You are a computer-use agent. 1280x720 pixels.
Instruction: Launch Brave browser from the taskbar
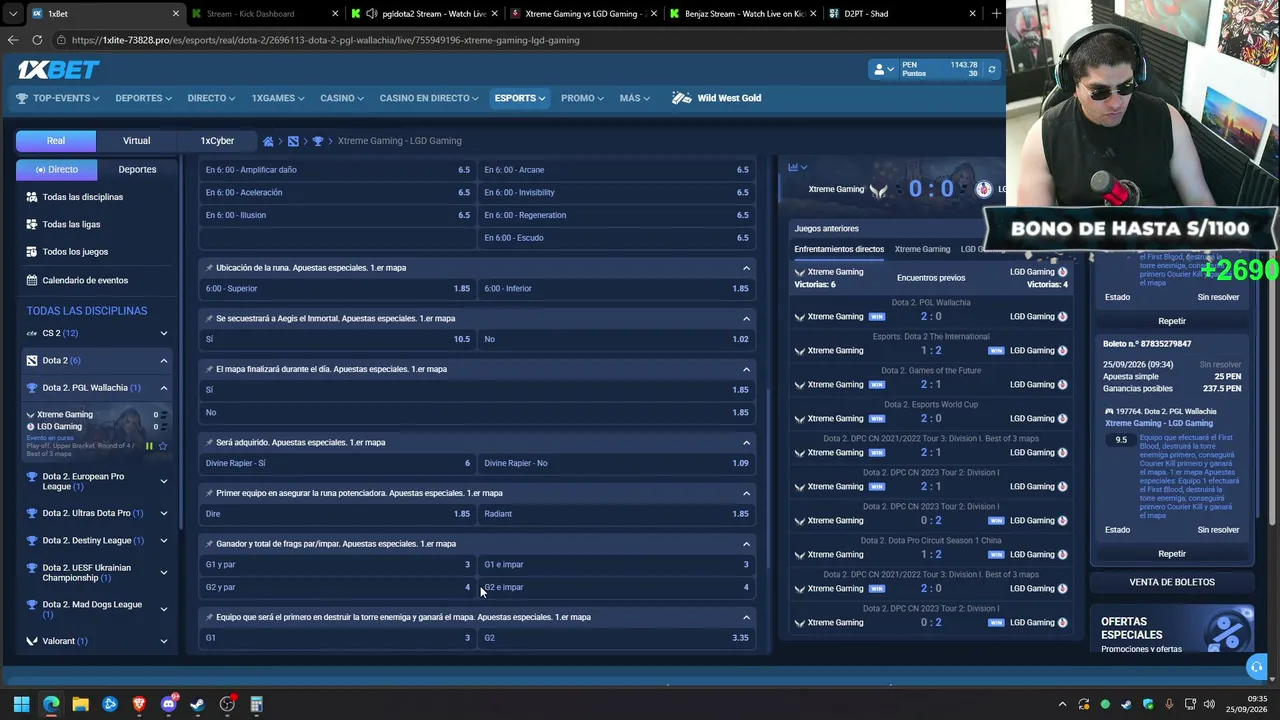click(139, 704)
